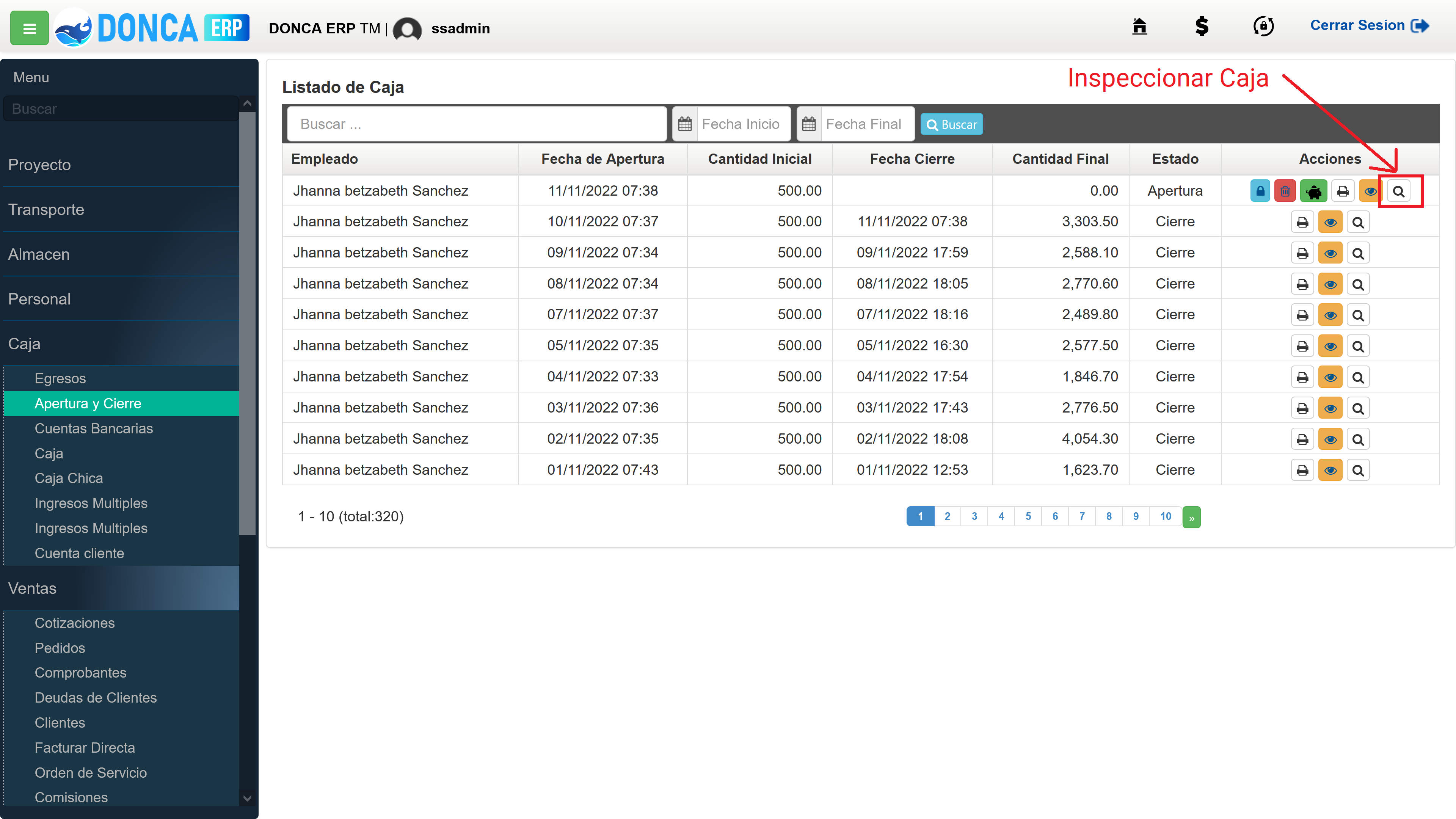This screenshot has height=819, width=1456.
Task: Inspect the caja opened 10/11/2022 07:37
Action: pyautogui.click(x=1358, y=222)
